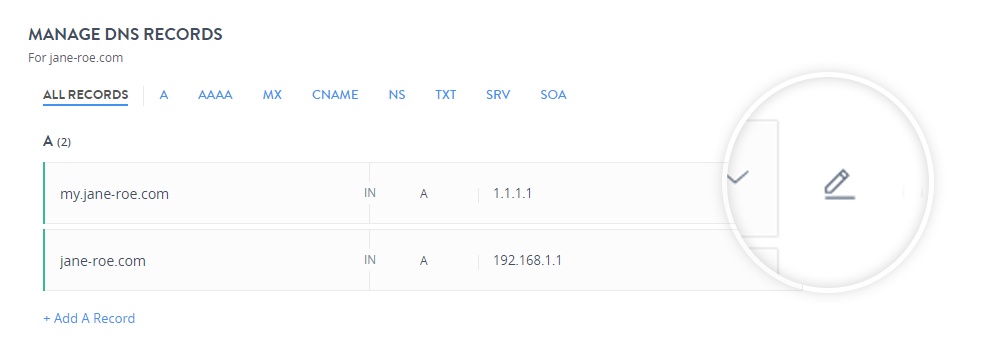Select the SRV tab
Viewport: 988px width, 364px height.
point(498,95)
